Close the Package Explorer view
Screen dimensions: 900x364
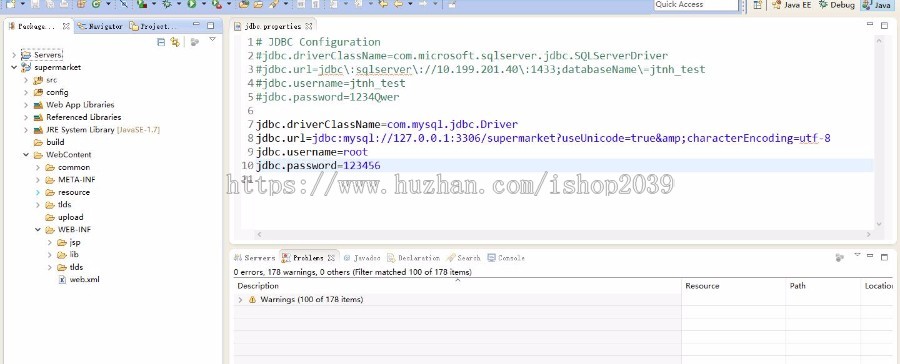[66, 26]
